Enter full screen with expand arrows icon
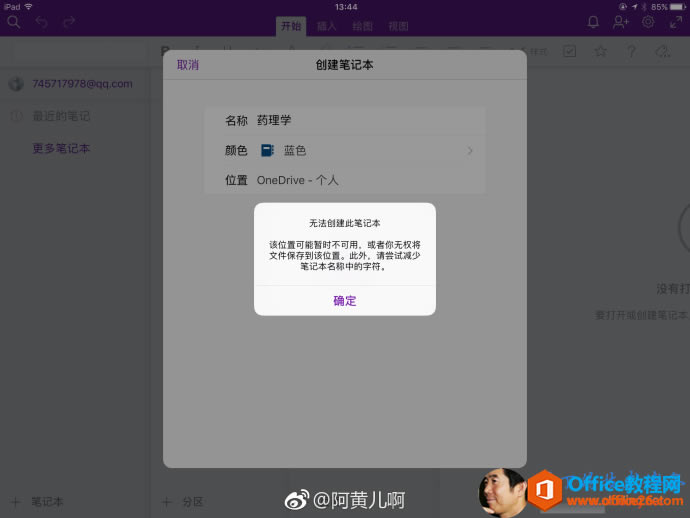This screenshot has height=518, width=690. tap(676, 22)
